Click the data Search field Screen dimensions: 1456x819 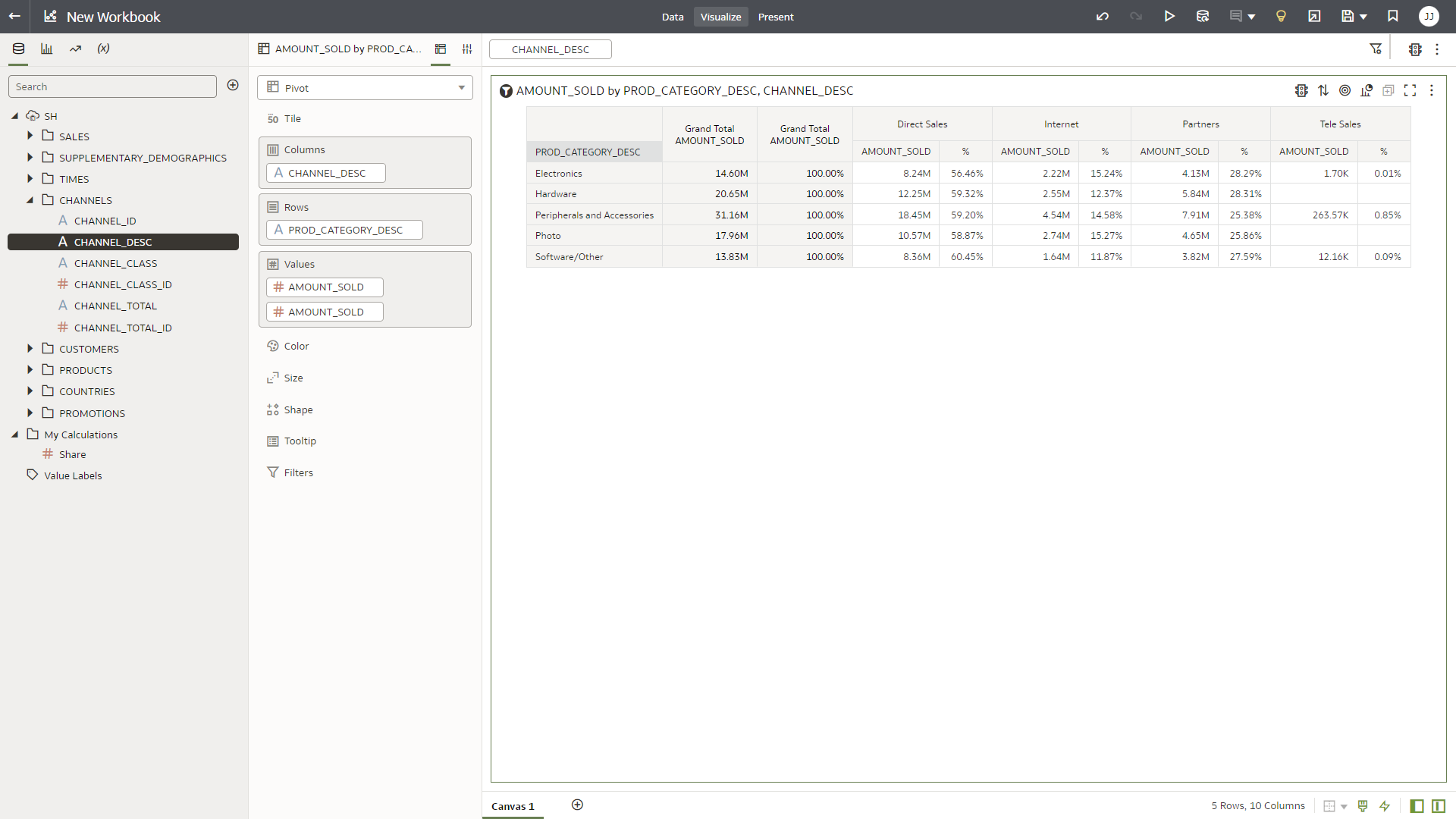[x=112, y=86]
